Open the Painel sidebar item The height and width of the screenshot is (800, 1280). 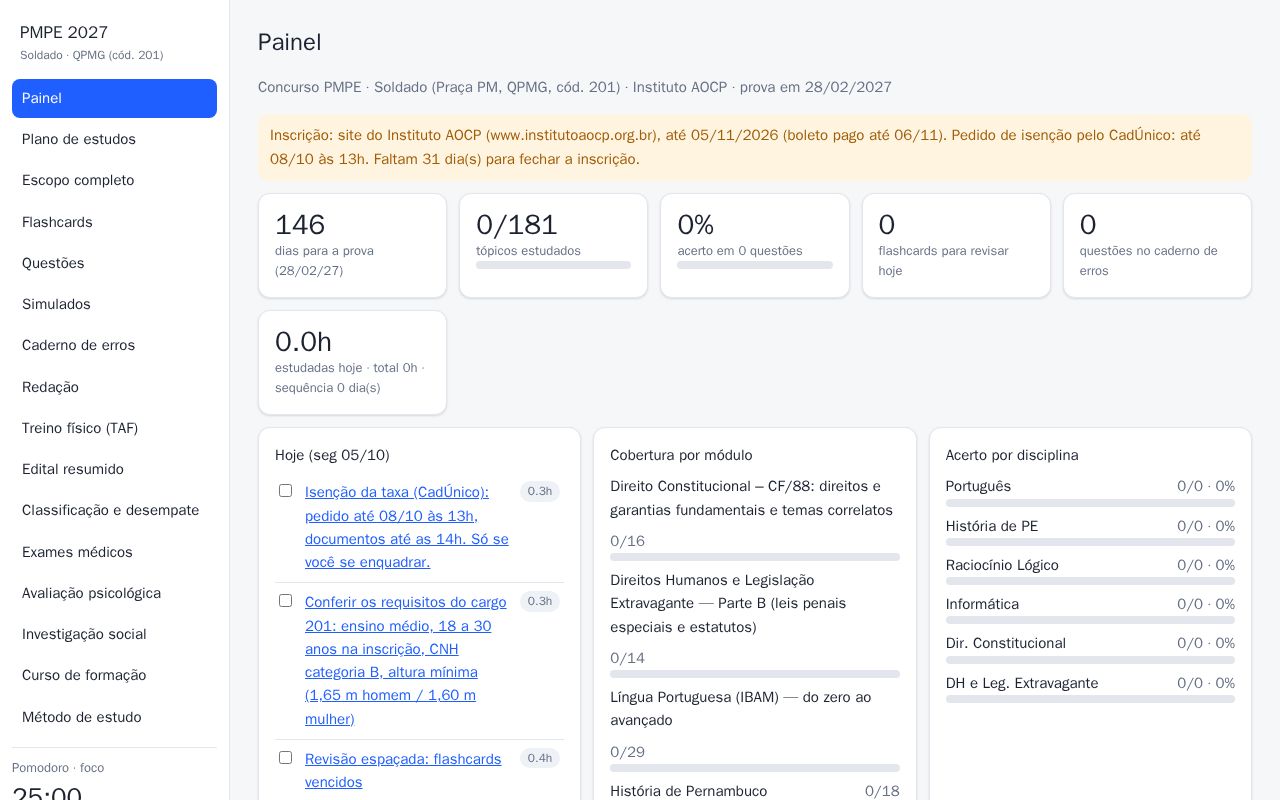[114, 98]
